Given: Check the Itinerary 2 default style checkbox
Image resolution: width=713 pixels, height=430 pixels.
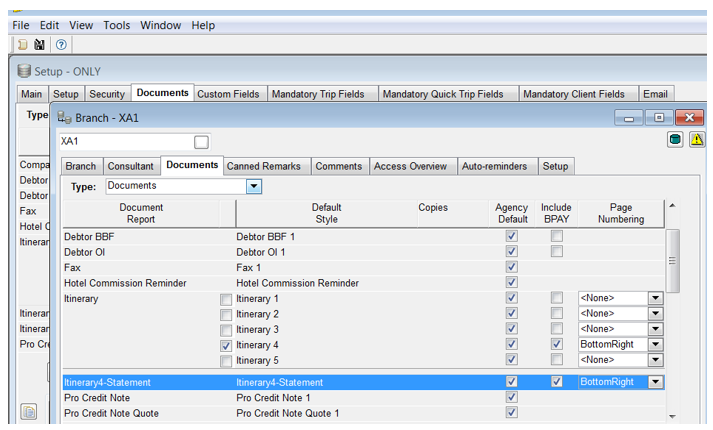Looking at the screenshot, I should [x=226, y=315].
